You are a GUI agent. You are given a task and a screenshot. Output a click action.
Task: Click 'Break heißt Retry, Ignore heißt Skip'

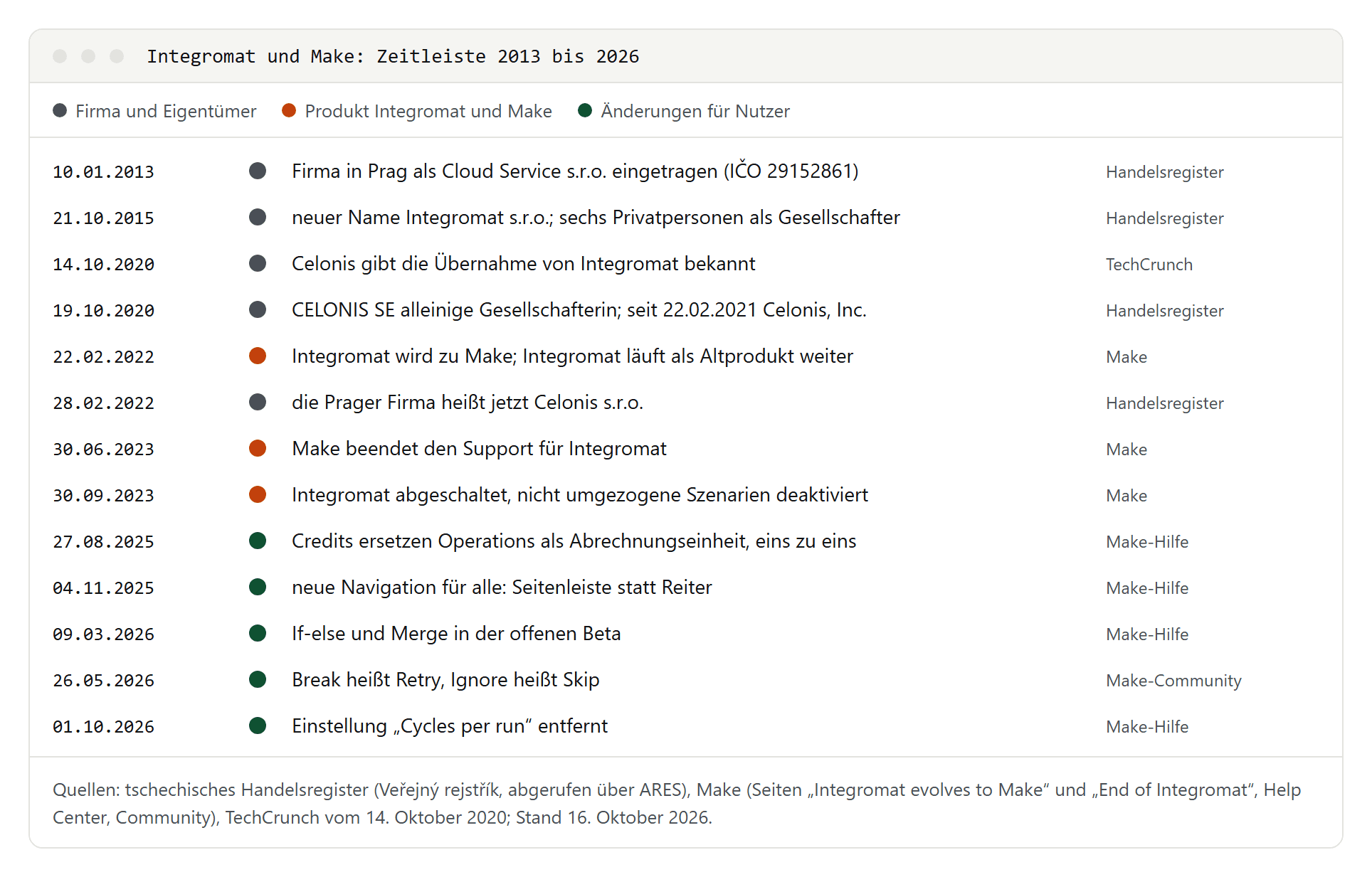[x=445, y=680]
